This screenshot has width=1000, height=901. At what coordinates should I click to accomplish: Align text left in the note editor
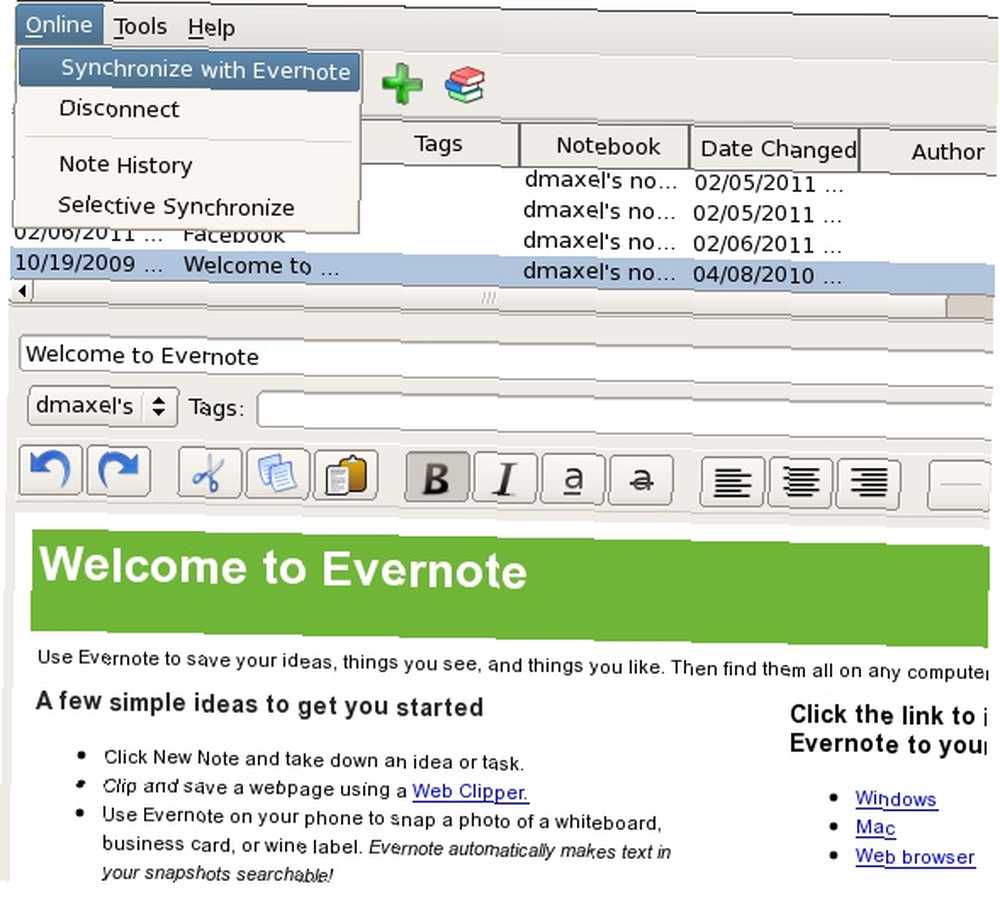[732, 482]
